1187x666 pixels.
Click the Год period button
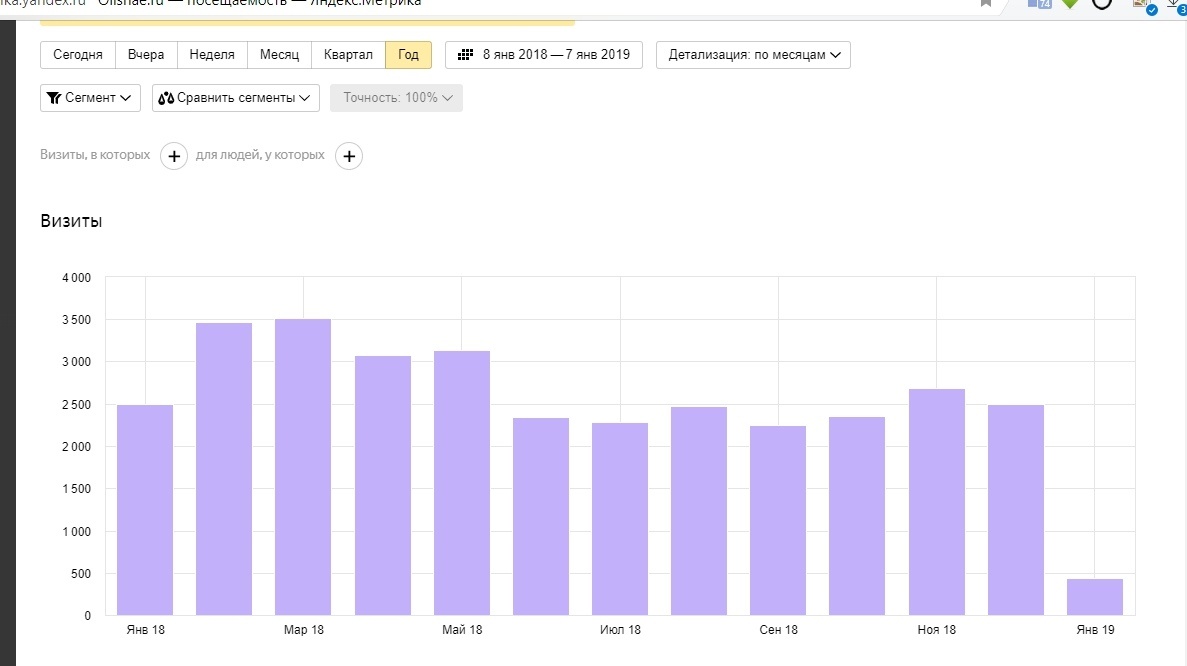[x=408, y=55]
